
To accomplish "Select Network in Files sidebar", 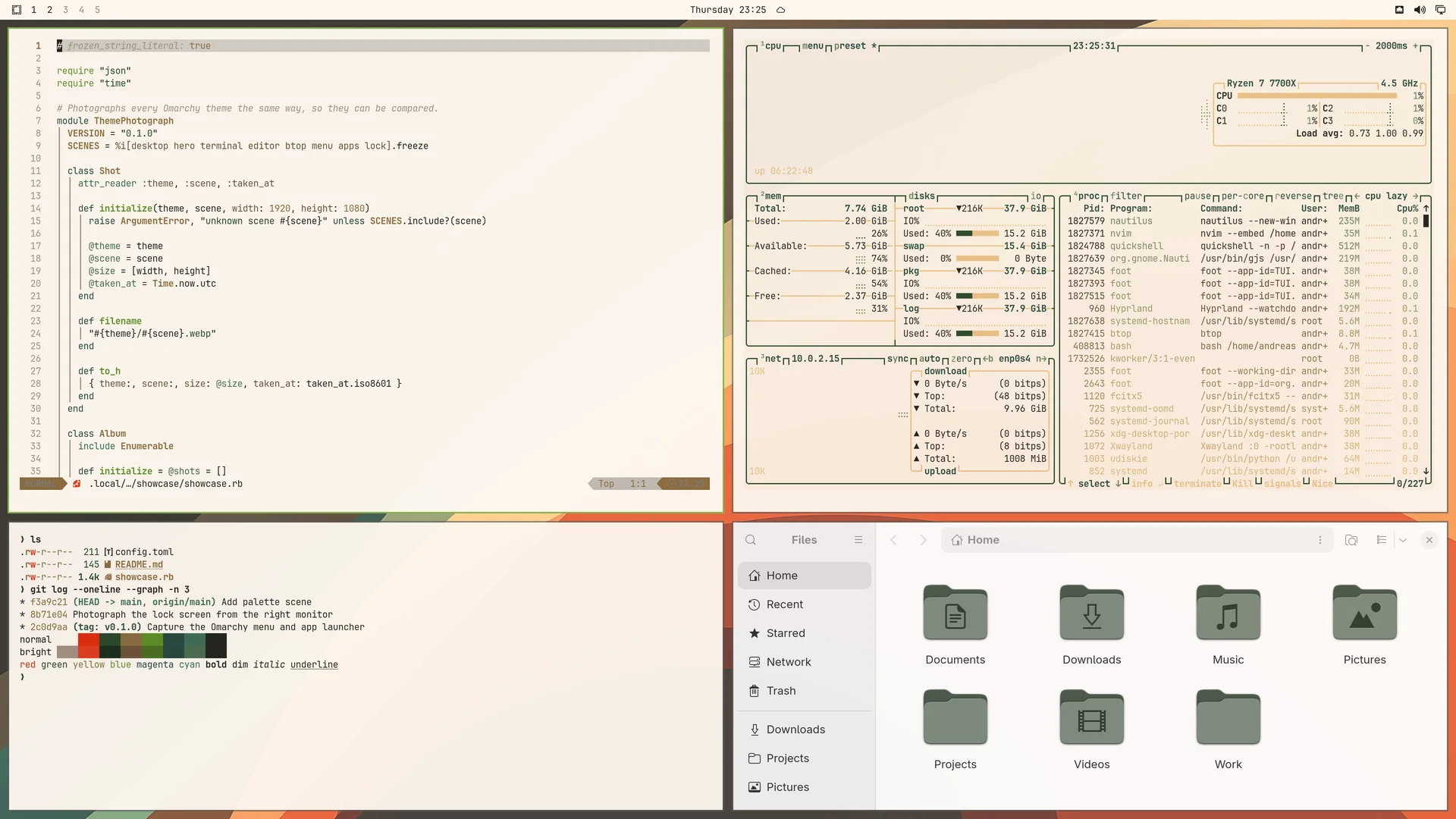I will pyautogui.click(x=805, y=662).
